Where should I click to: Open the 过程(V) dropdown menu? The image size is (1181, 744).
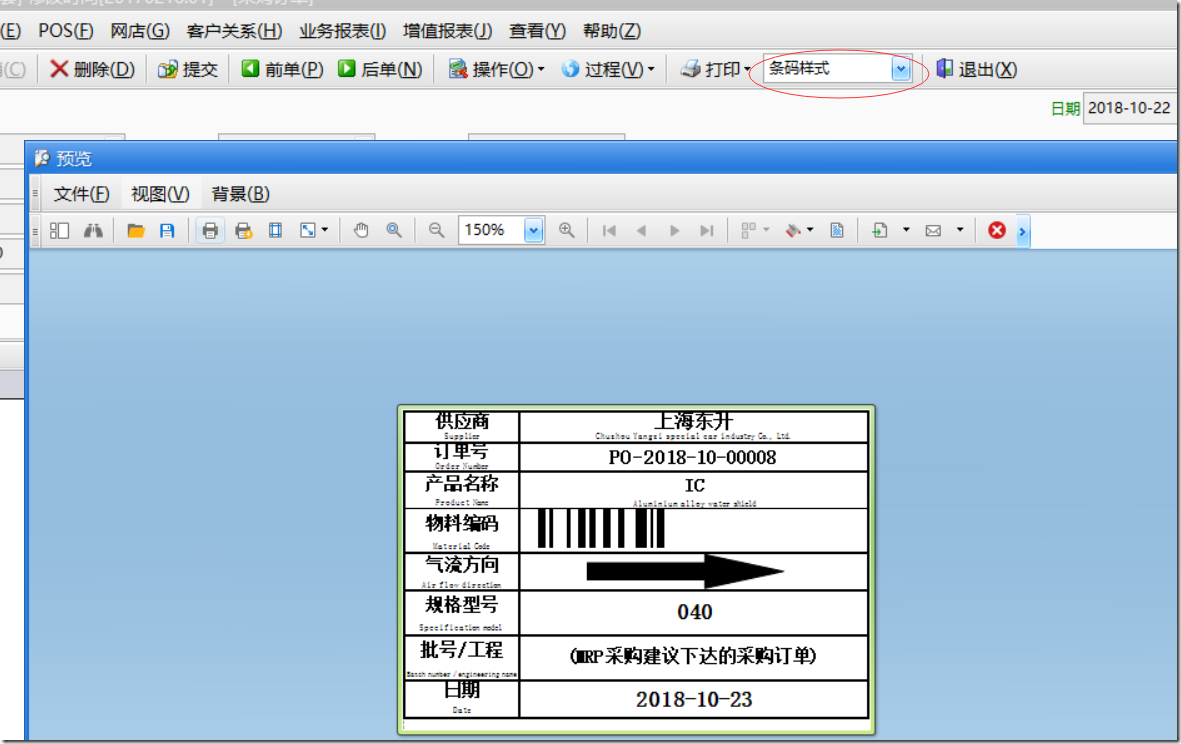pyautogui.click(x=608, y=69)
